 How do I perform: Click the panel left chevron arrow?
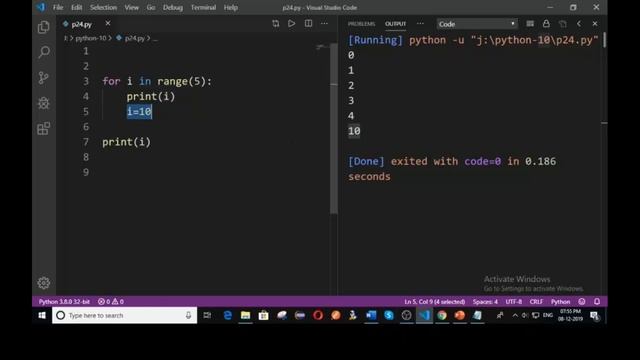[579, 24]
